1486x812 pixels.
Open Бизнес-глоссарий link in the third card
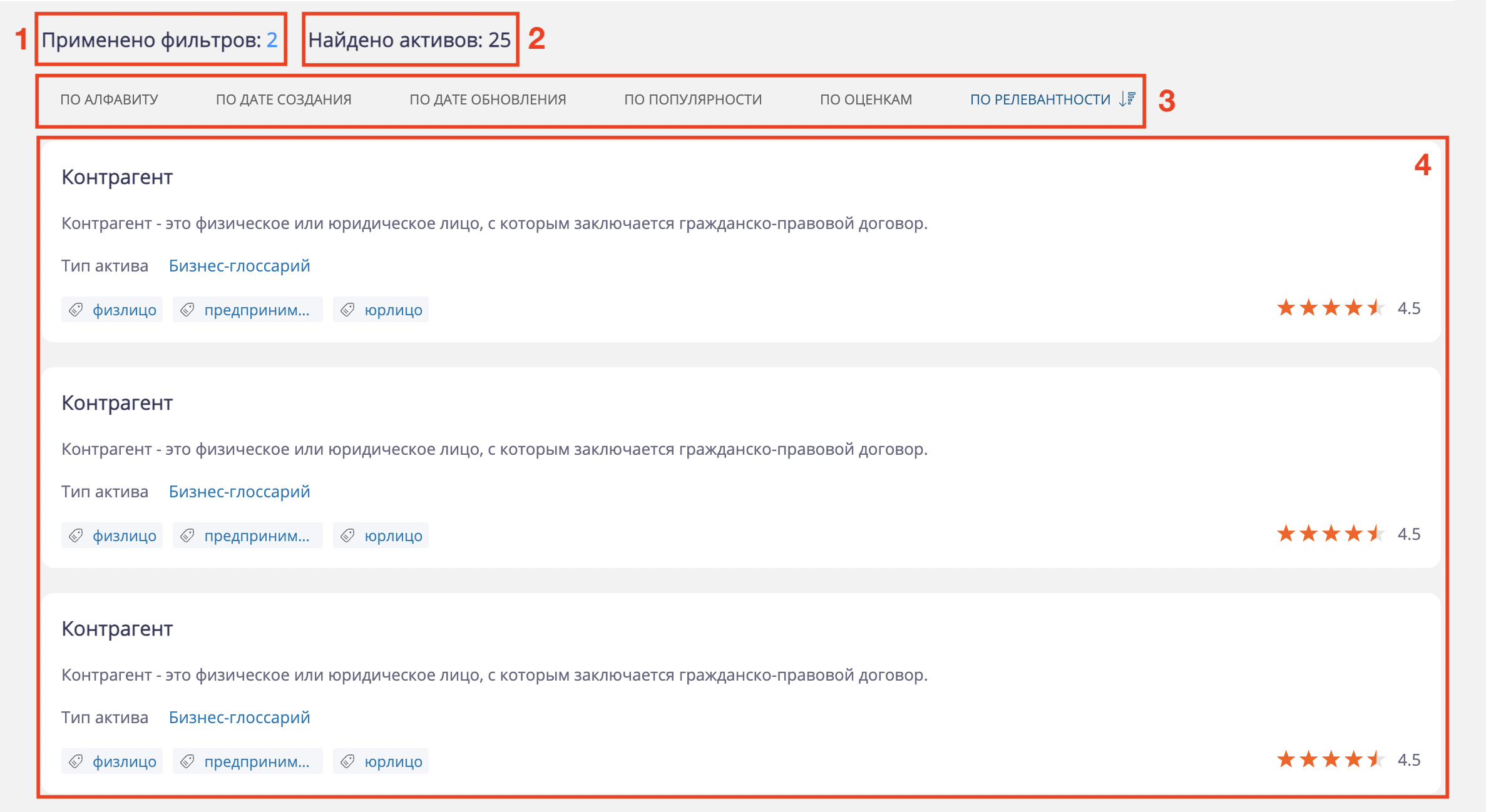[x=239, y=718]
